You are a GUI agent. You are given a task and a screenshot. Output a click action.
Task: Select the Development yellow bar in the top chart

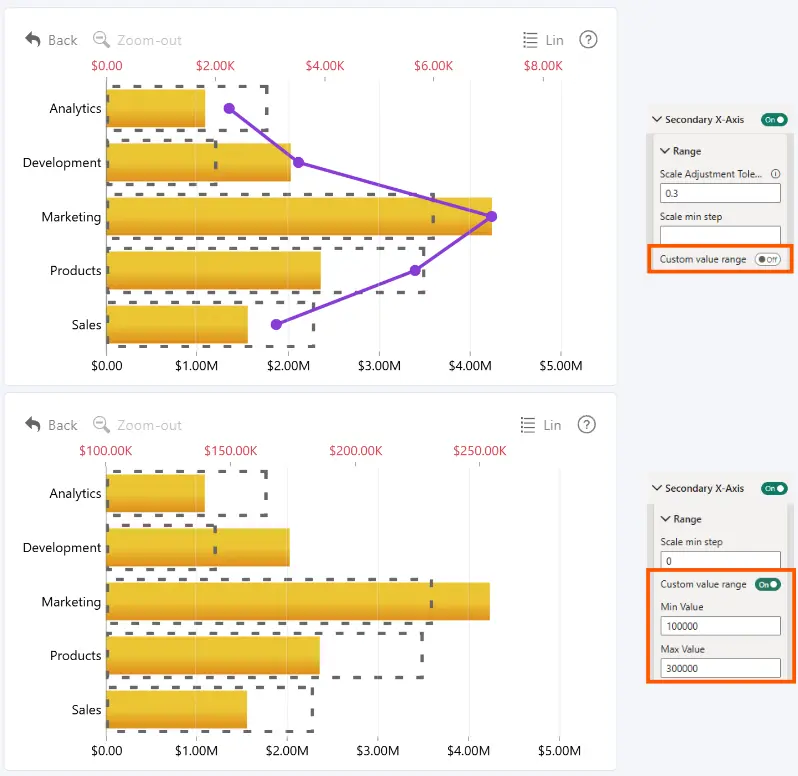(x=198, y=162)
